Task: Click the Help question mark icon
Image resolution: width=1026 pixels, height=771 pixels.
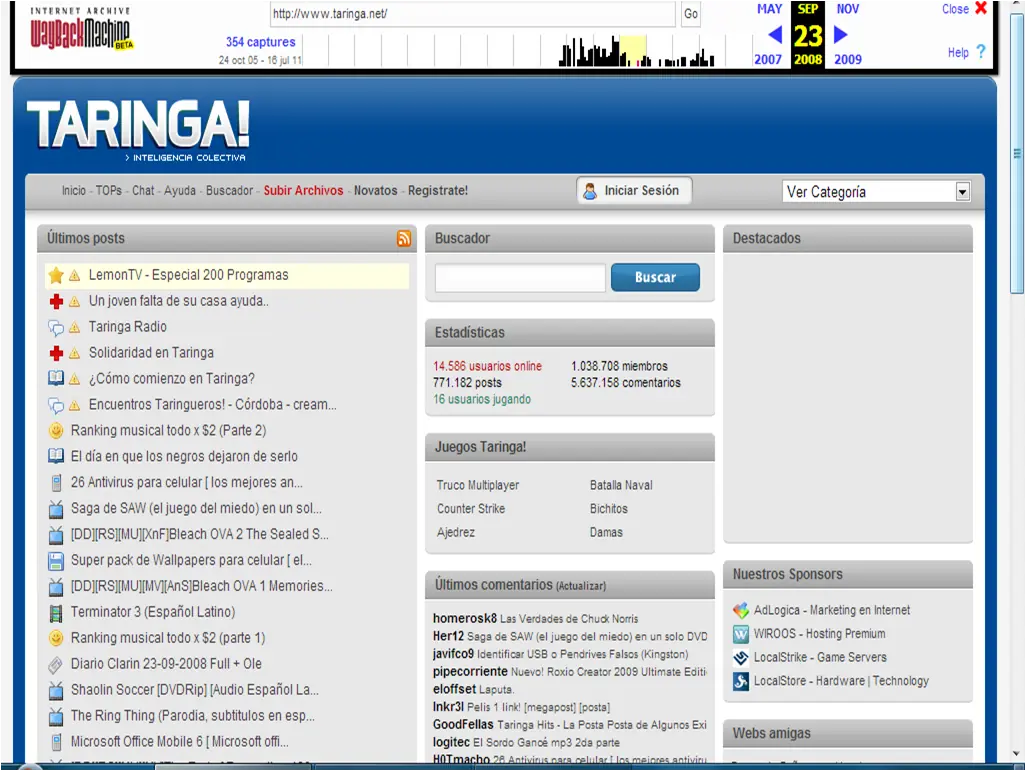Action: point(980,52)
